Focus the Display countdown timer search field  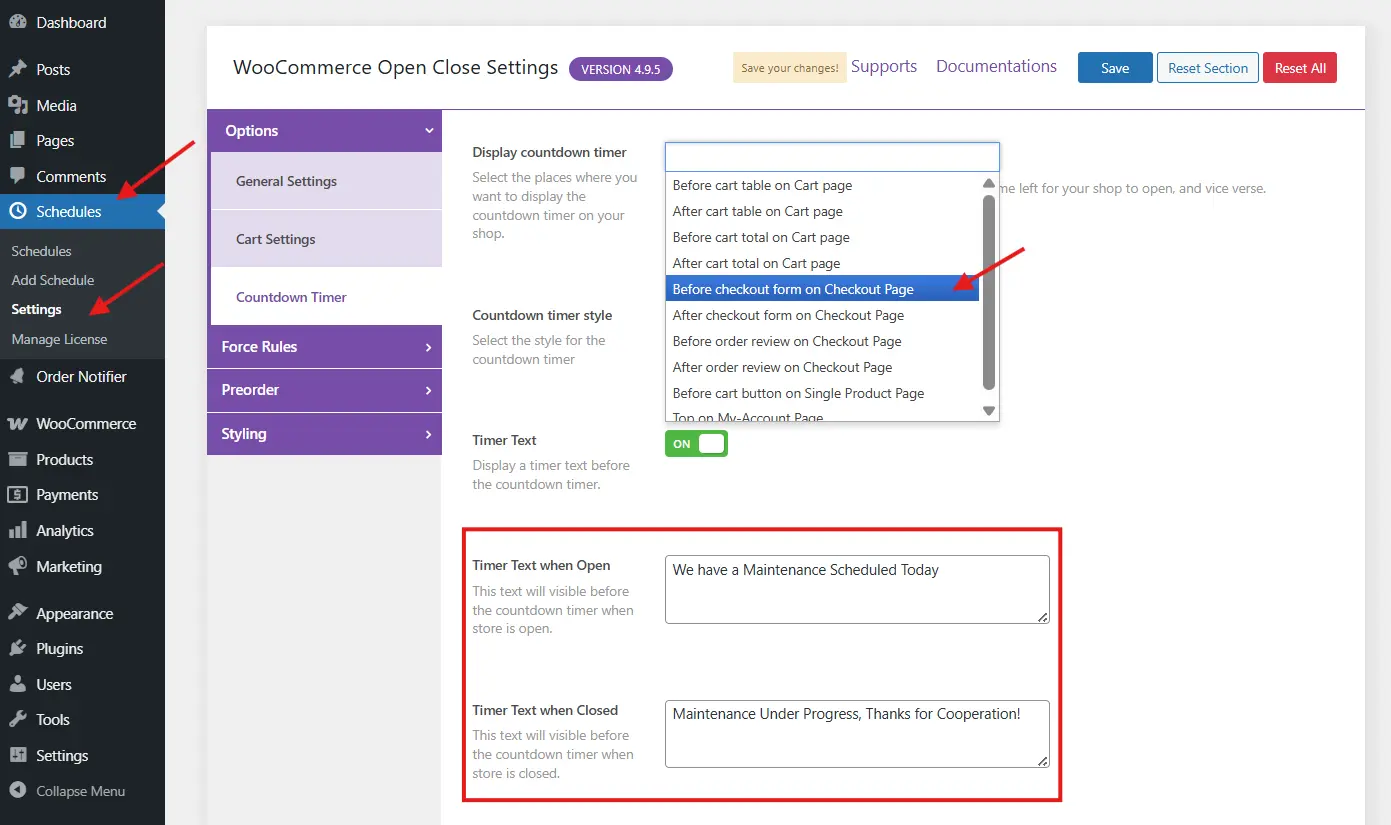[832, 157]
